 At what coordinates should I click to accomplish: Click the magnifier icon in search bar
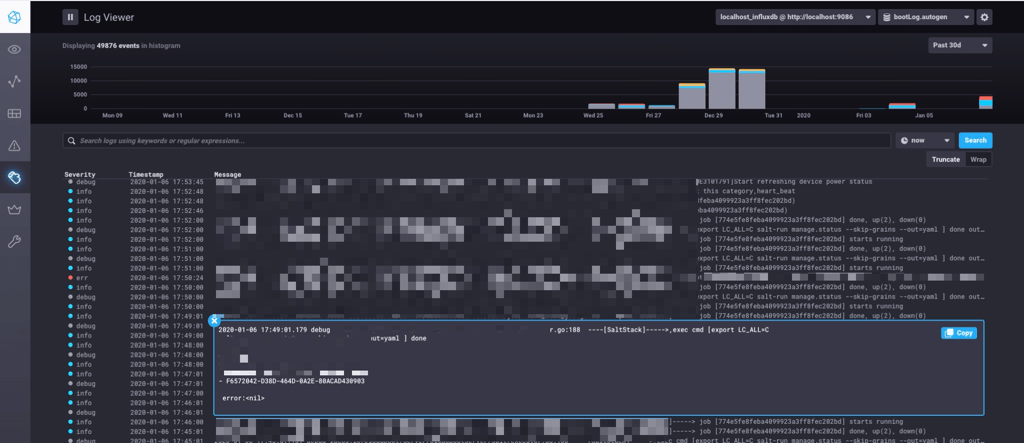tap(71, 140)
